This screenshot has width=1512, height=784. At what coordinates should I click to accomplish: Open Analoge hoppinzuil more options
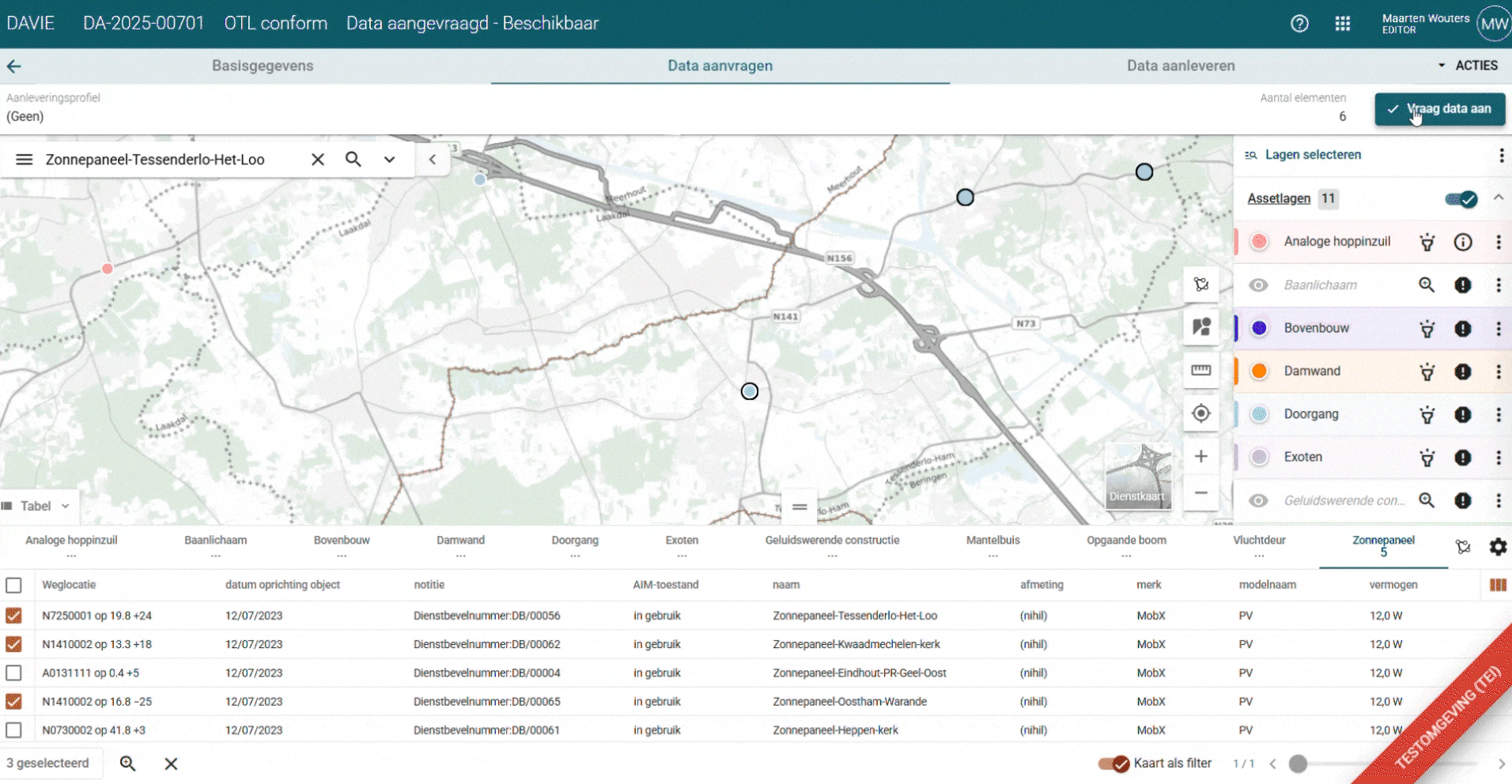click(1499, 243)
